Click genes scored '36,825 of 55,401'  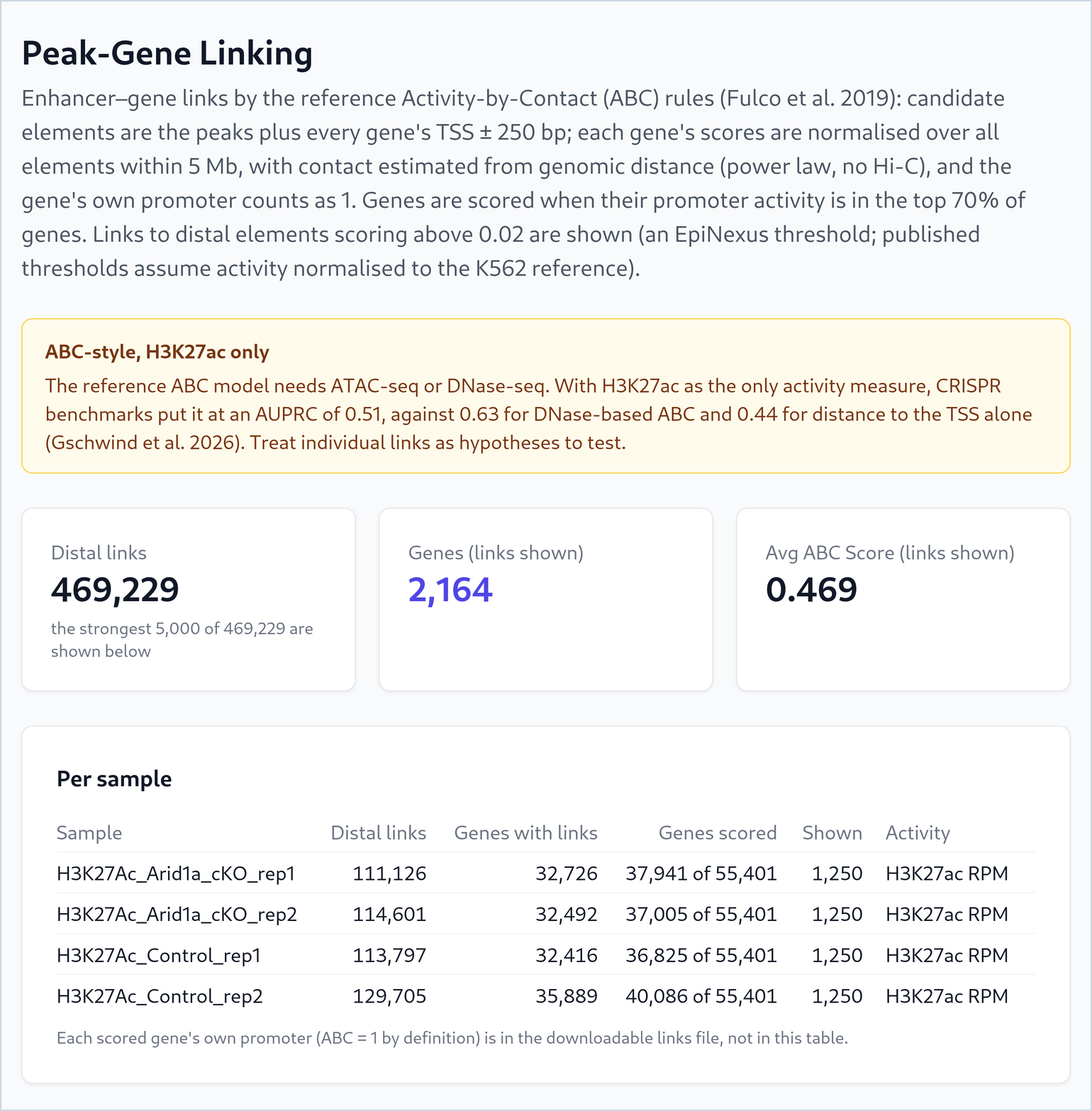[701, 956]
